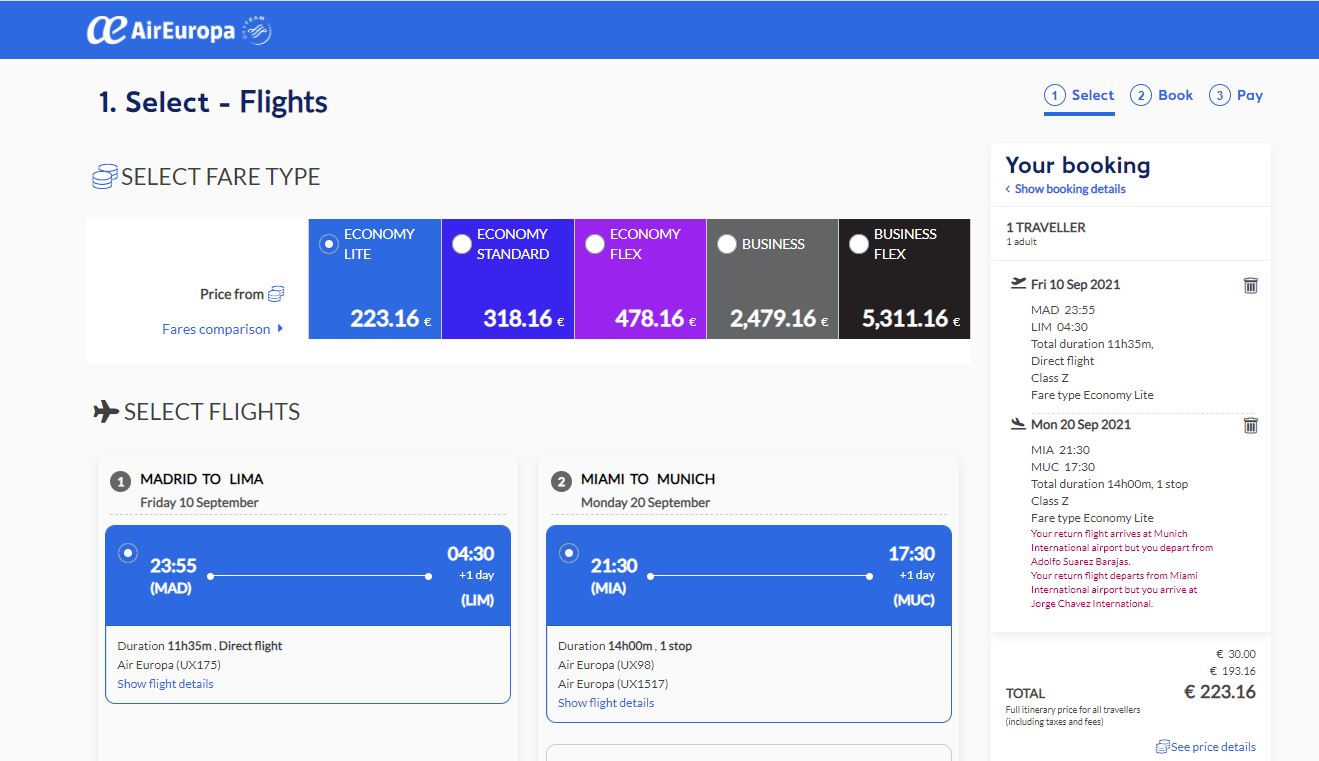
Task: Click the airplane icon beside Select Flights
Action: 106,412
